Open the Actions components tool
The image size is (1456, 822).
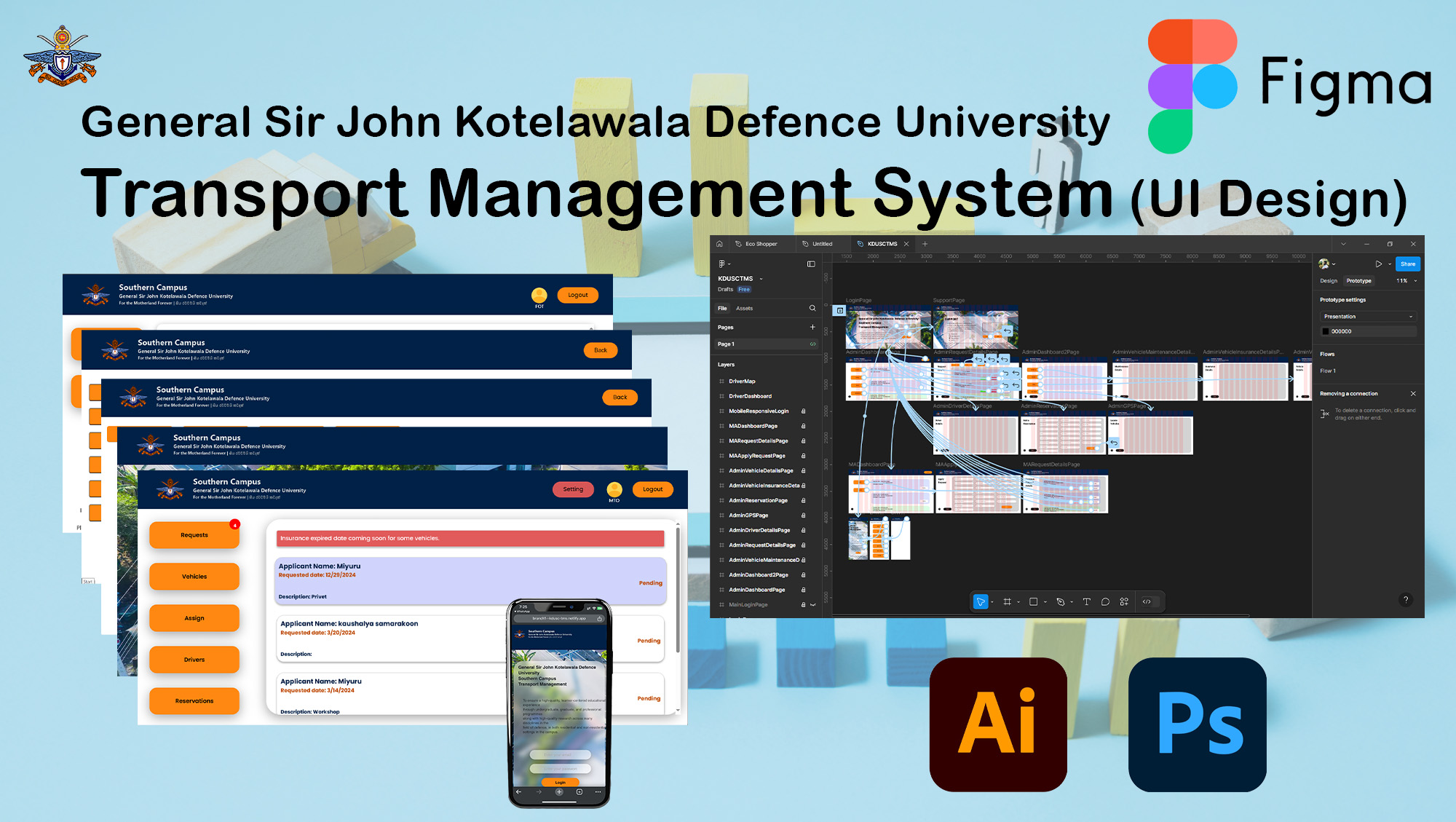click(x=1124, y=601)
